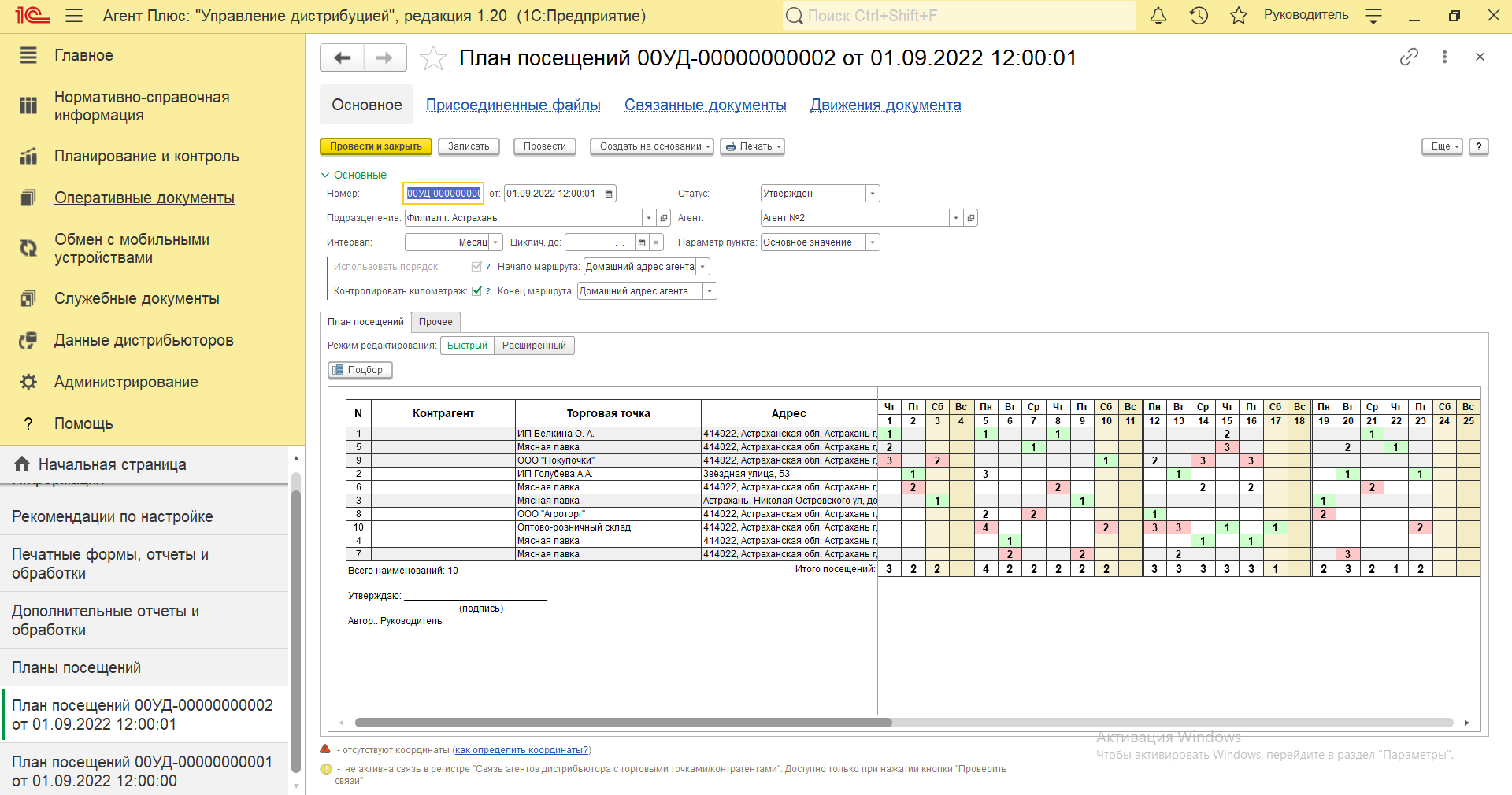The image size is (1512, 795).
Task: Toggle Контролировать километраж checkbox
Action: point(476,290)
